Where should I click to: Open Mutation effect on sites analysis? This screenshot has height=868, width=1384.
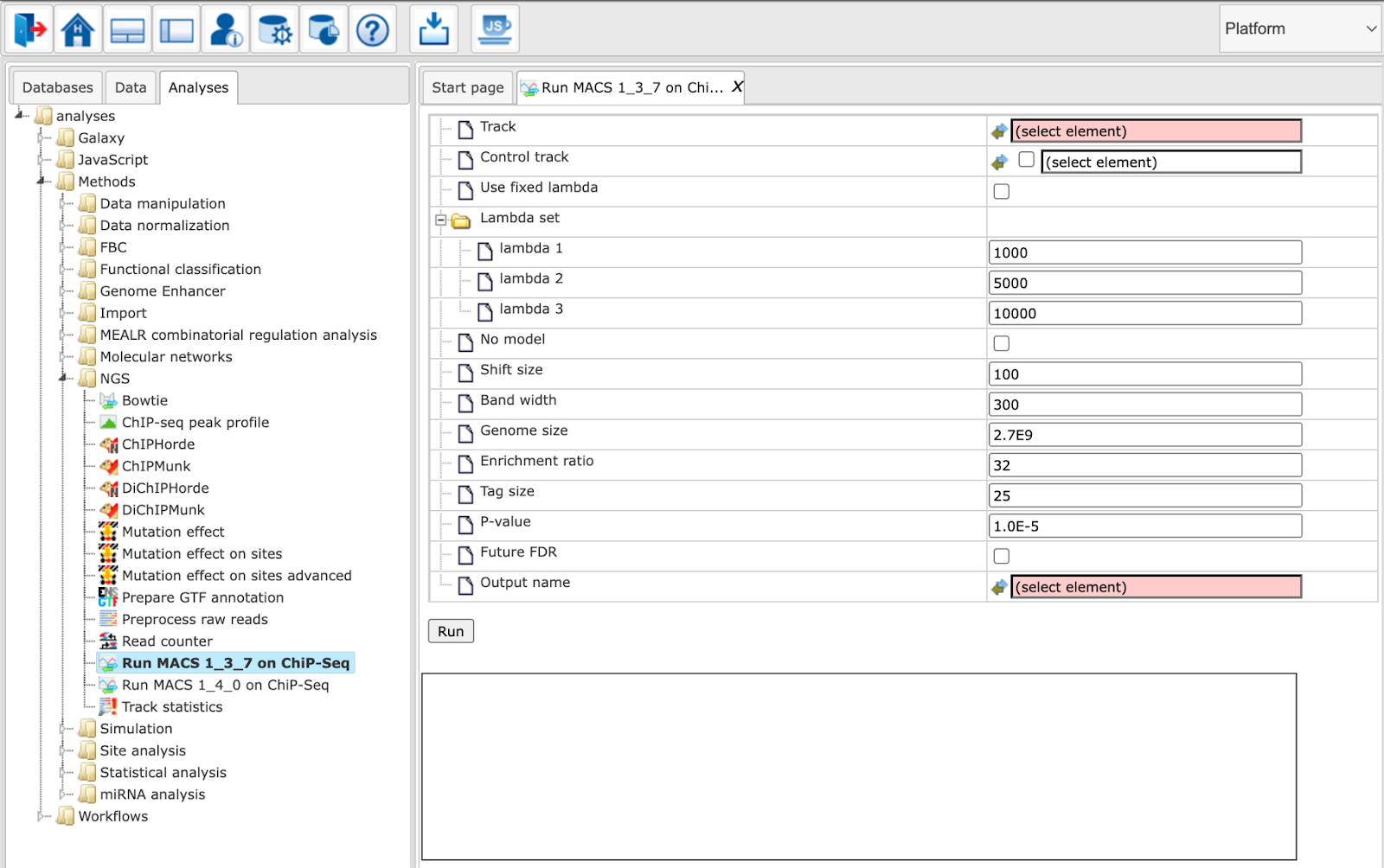click(x=202, y=553)
